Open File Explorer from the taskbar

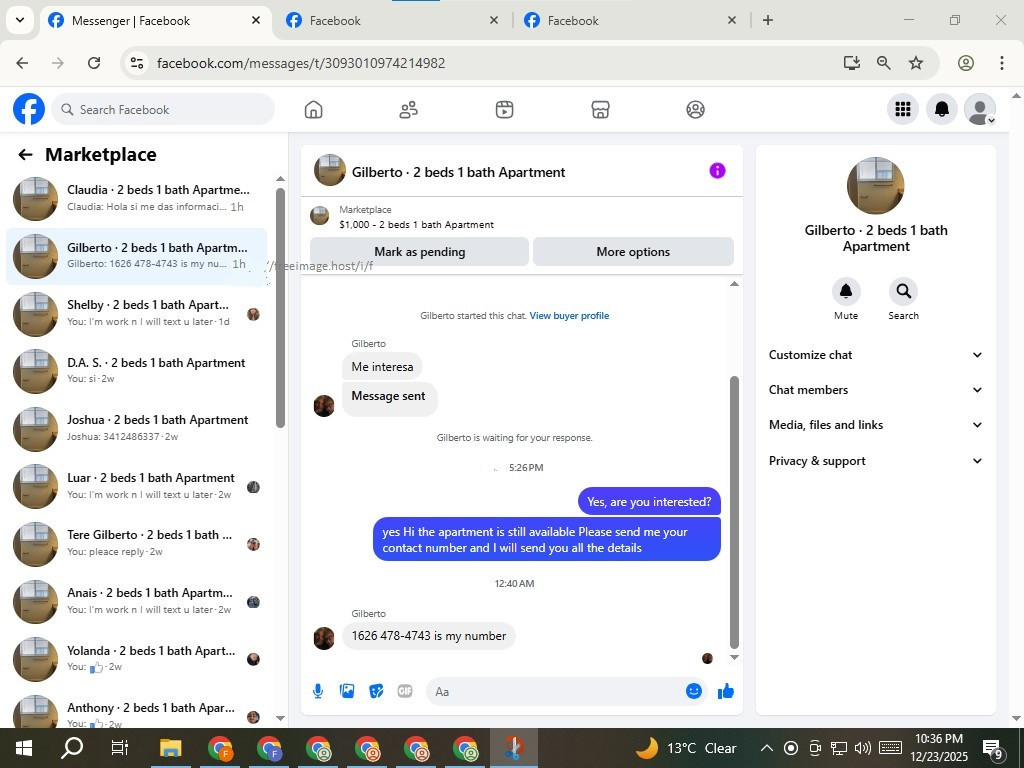coord(170,748)
